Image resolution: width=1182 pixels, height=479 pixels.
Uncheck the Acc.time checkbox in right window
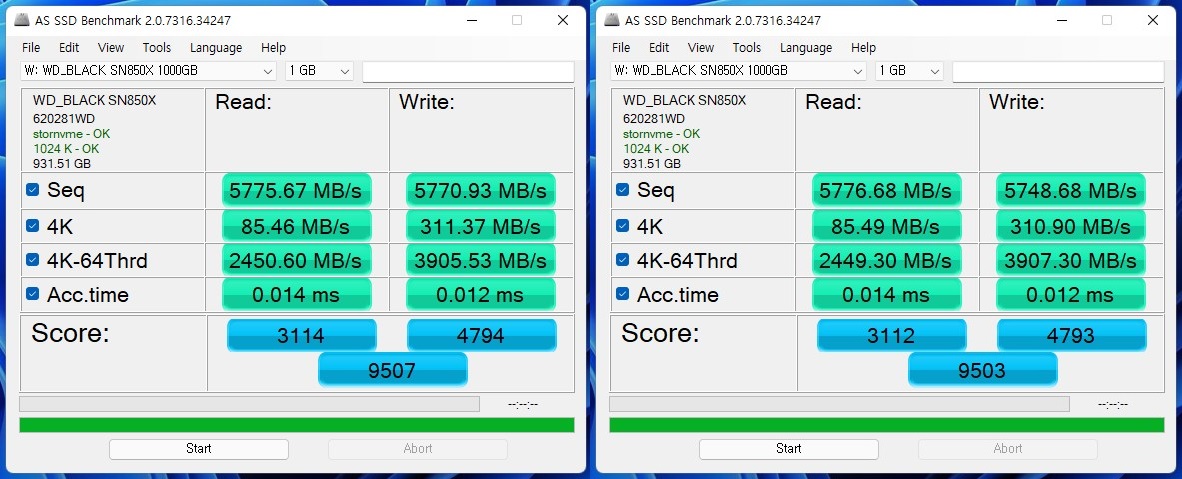623,294
